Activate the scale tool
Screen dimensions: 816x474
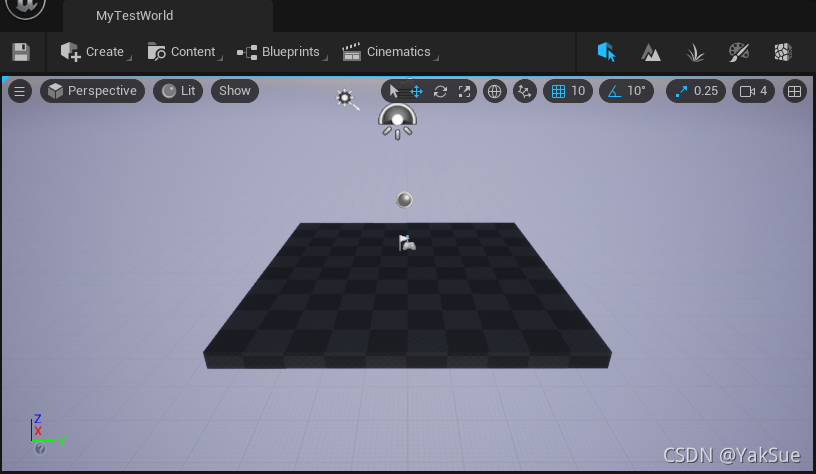(464, 92)
